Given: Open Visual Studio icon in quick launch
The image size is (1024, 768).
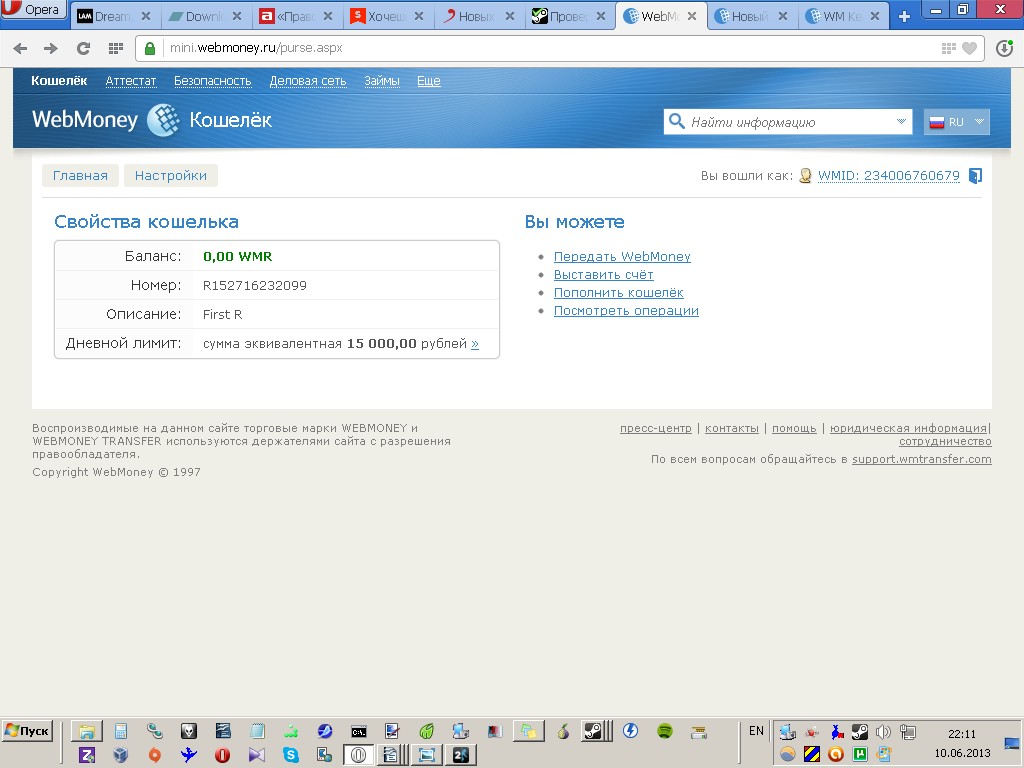Looking at the screenshot, I should [x=257, y=755].
